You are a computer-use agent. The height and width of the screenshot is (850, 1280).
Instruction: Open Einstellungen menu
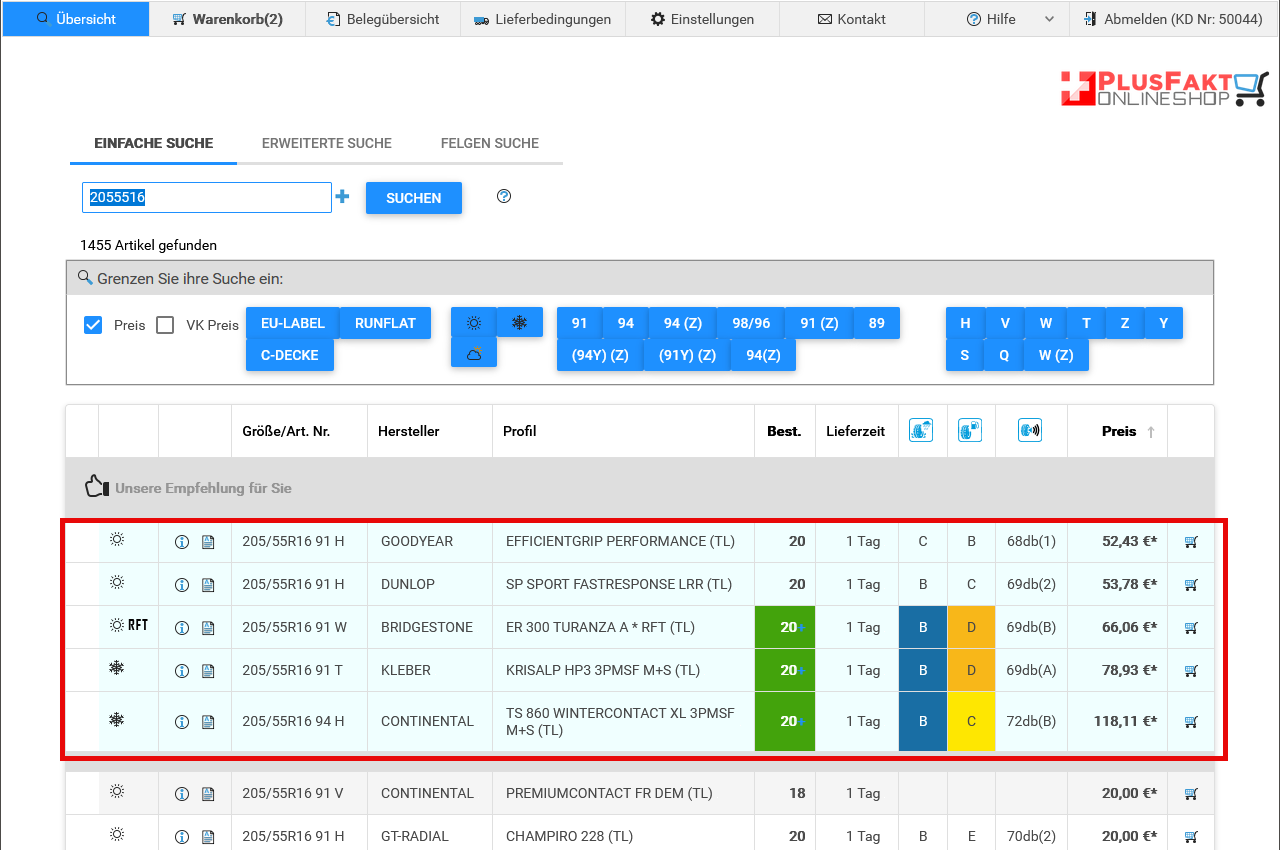coord(702,19)
